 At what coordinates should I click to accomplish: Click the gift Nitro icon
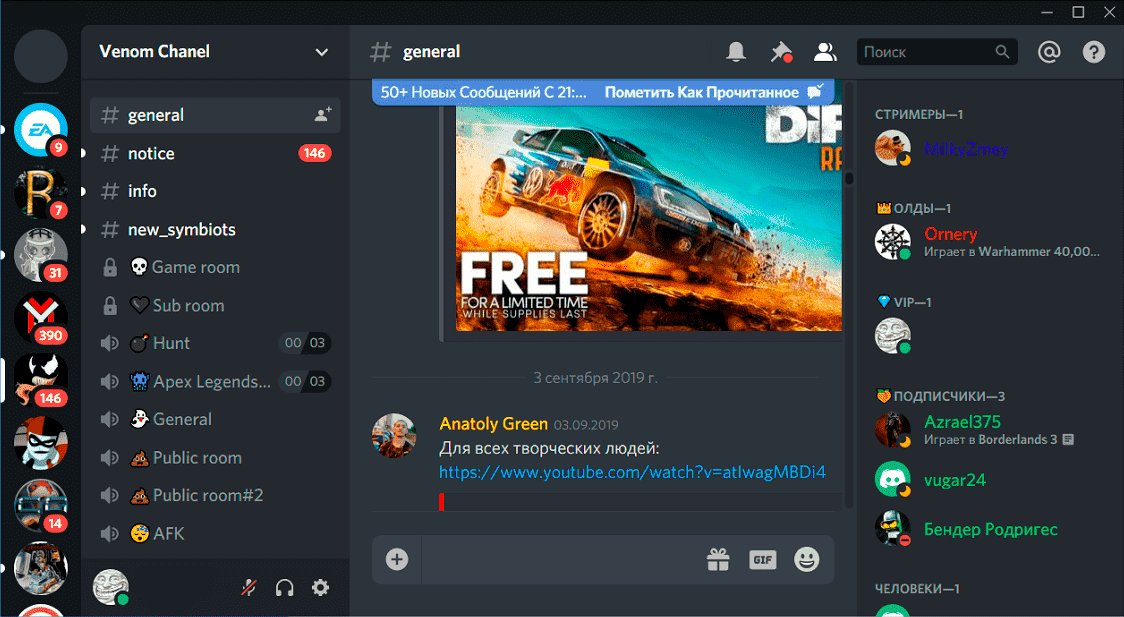(x=718, y=560)
